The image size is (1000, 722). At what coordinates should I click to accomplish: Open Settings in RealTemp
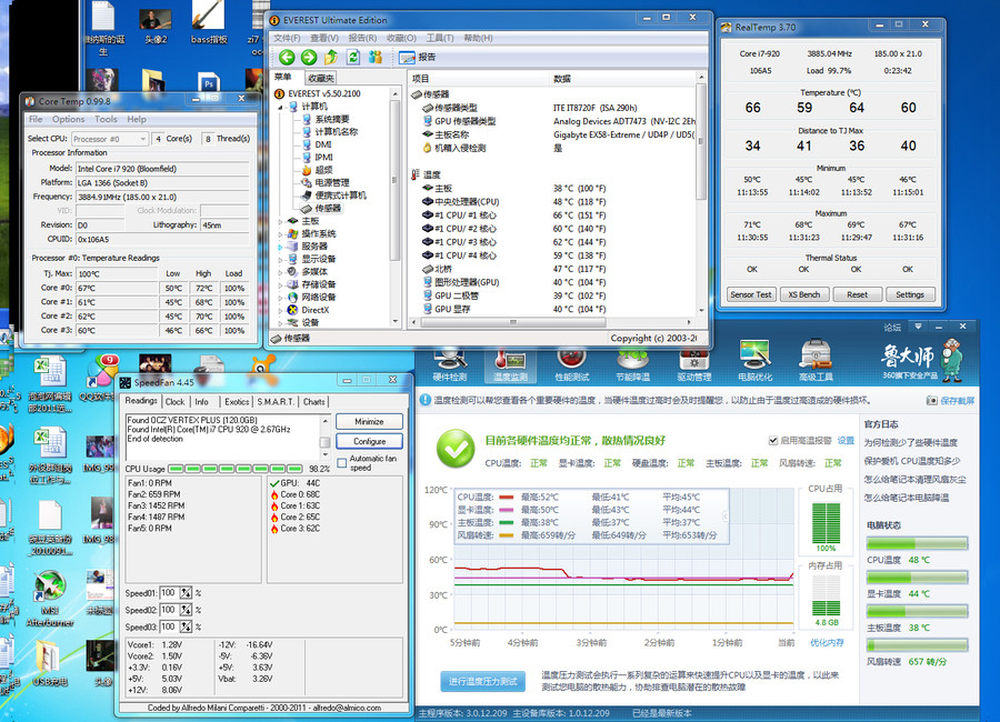point(910,295)
